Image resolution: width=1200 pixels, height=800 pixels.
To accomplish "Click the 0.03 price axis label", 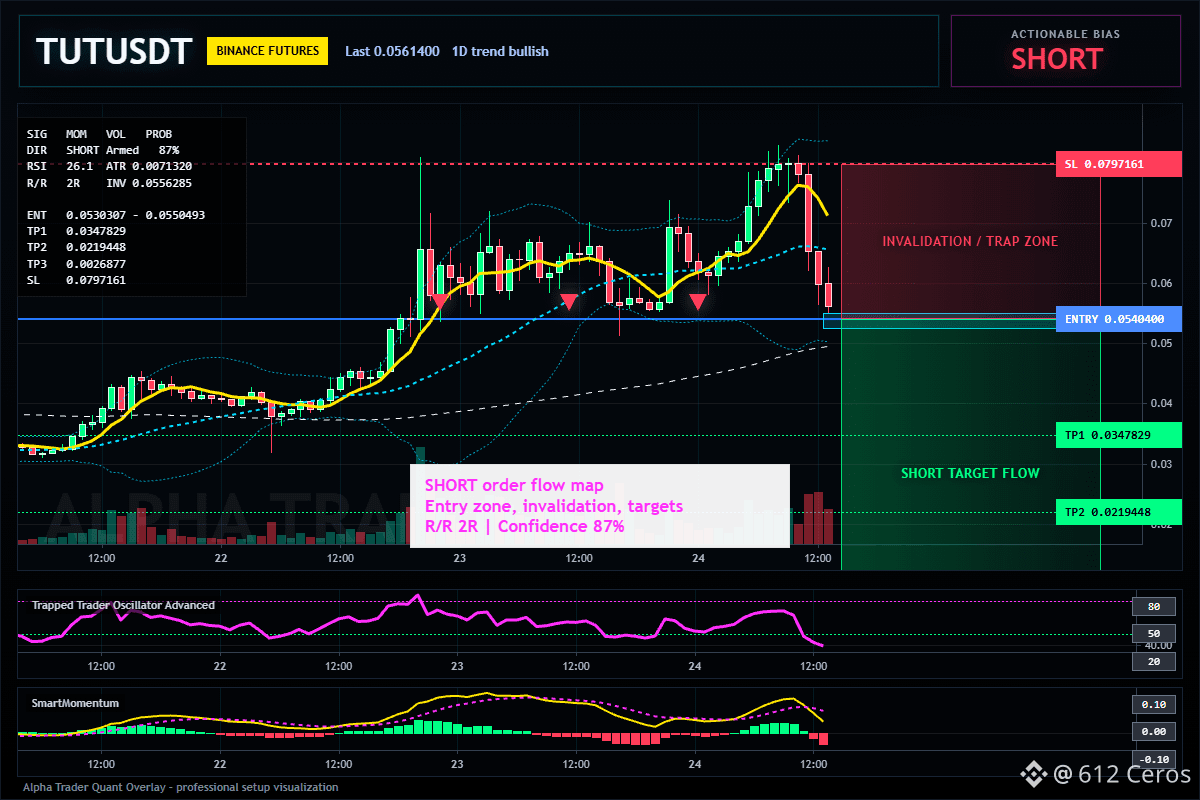I will (x=1160, y=464).
